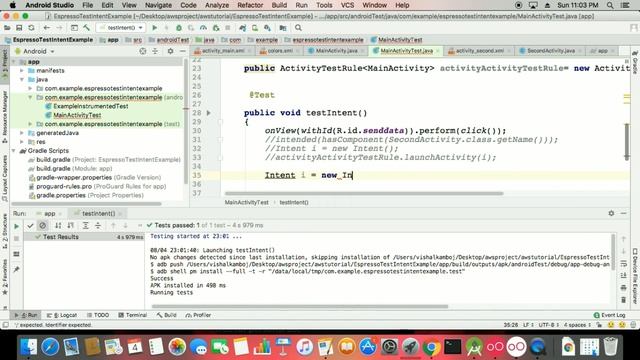This screenshot has height=360, width=640.
Task: Toggle the Favorites tool window side button
Action: [x=4, y=278]
